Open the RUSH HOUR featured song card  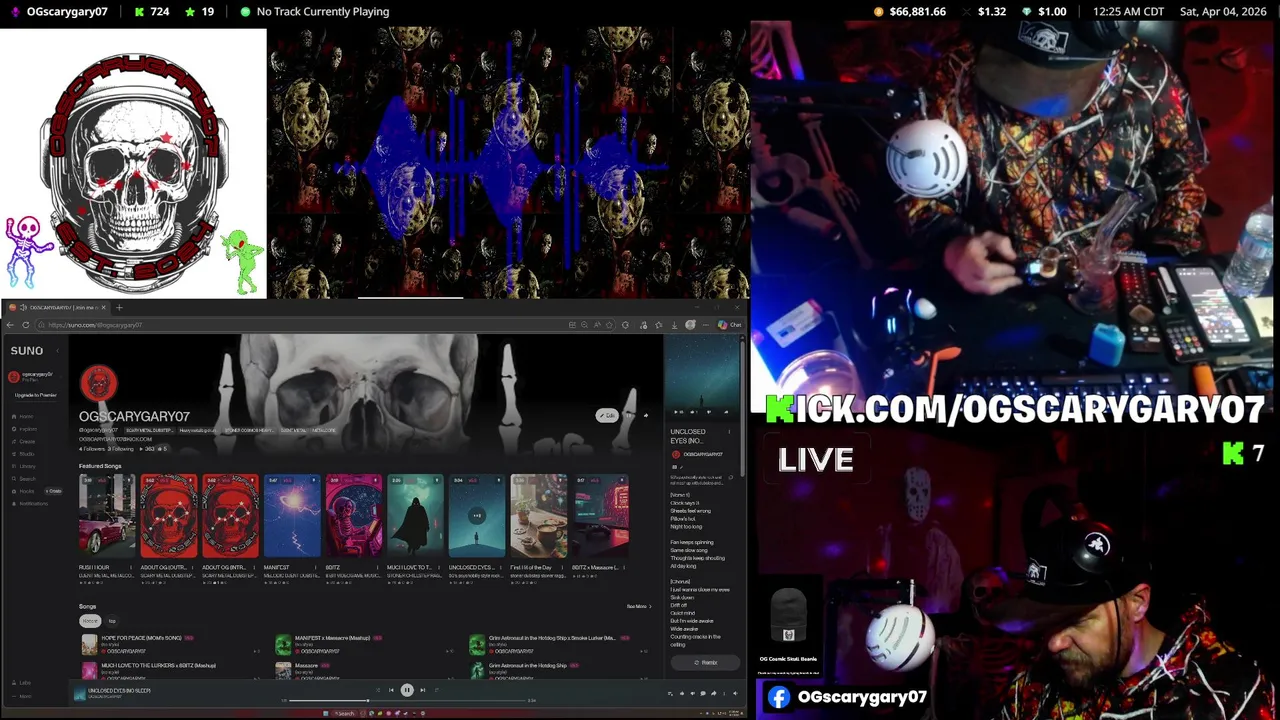click(x=107, y=515)
